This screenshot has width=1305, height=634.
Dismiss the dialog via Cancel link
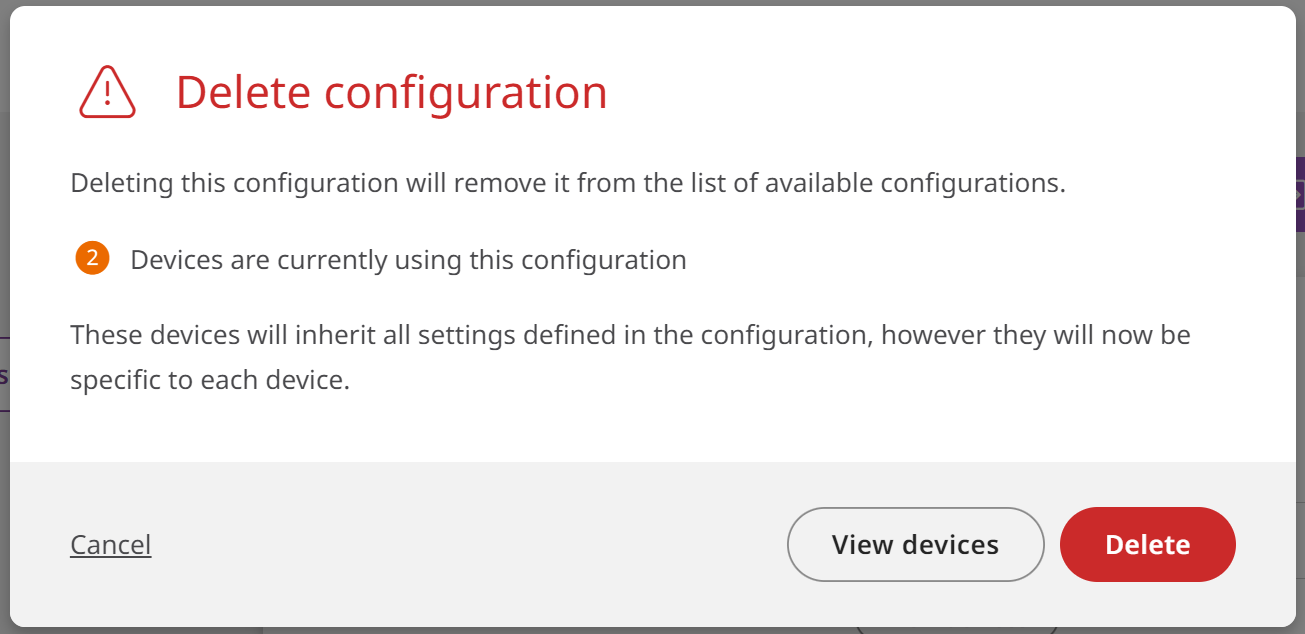[110, 544]
